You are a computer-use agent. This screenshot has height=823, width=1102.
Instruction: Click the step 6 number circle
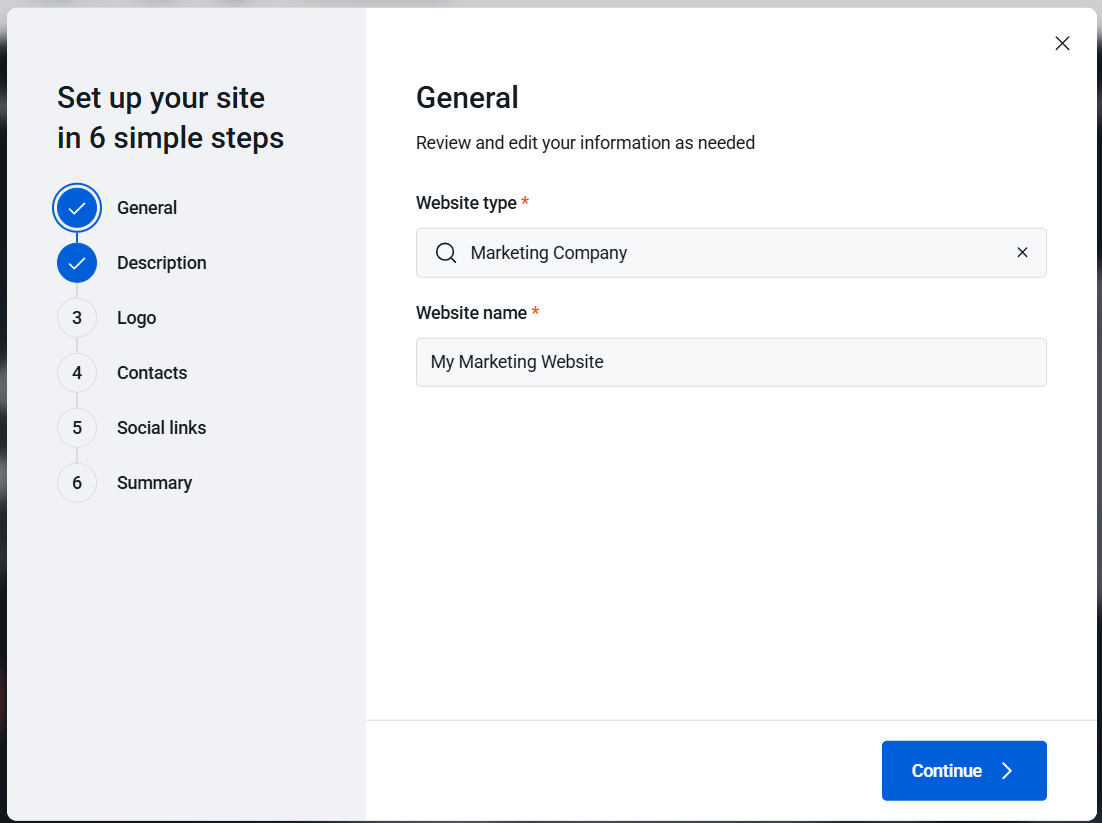(x=77, y=483)
